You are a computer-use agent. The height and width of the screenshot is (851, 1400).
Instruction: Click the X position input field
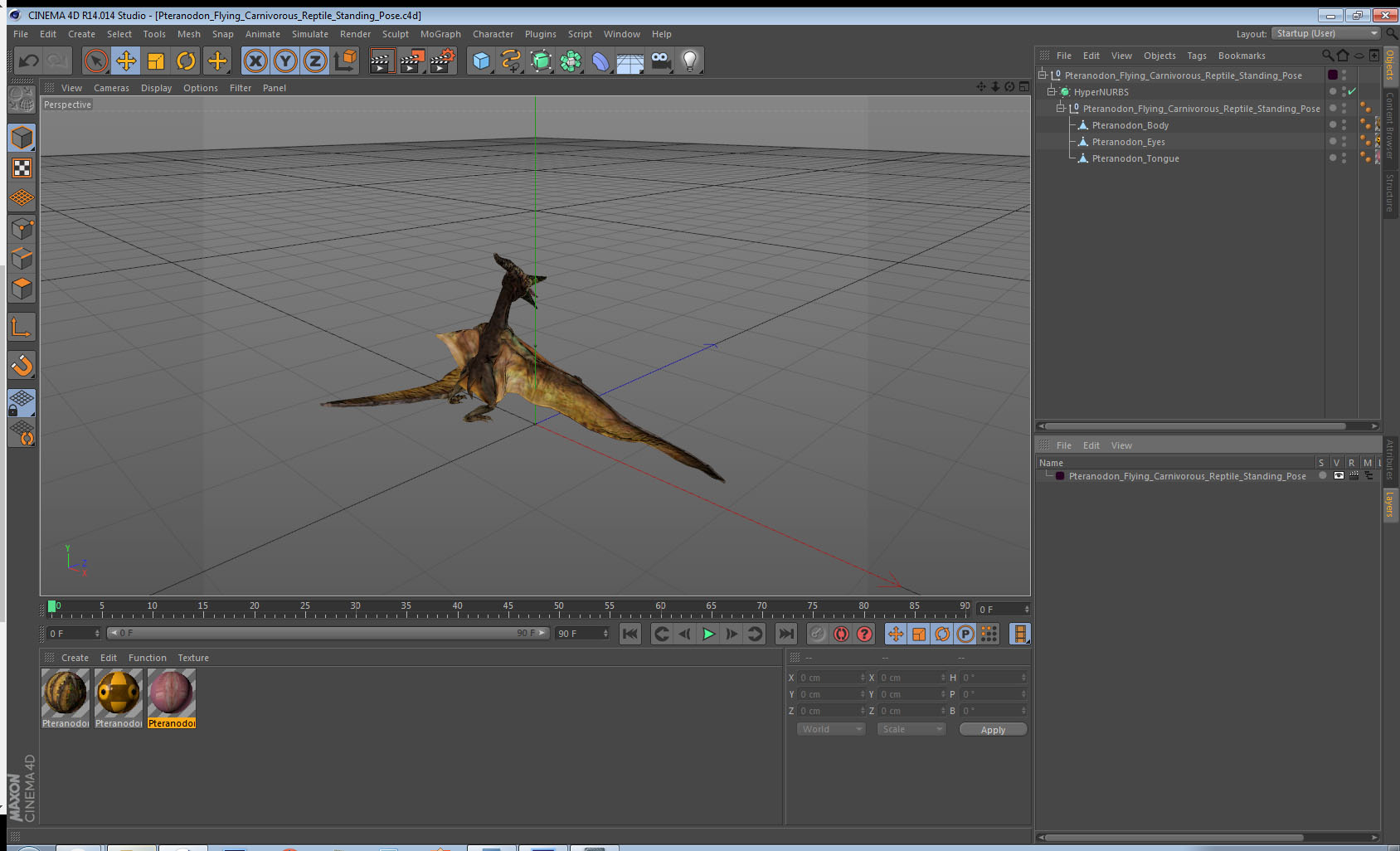(x=831, y=678)
